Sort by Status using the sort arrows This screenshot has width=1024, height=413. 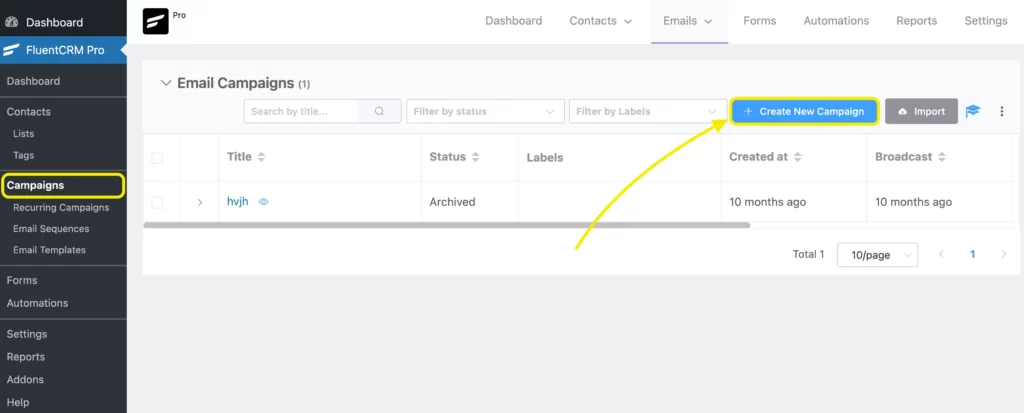click(x=475, y=157)
